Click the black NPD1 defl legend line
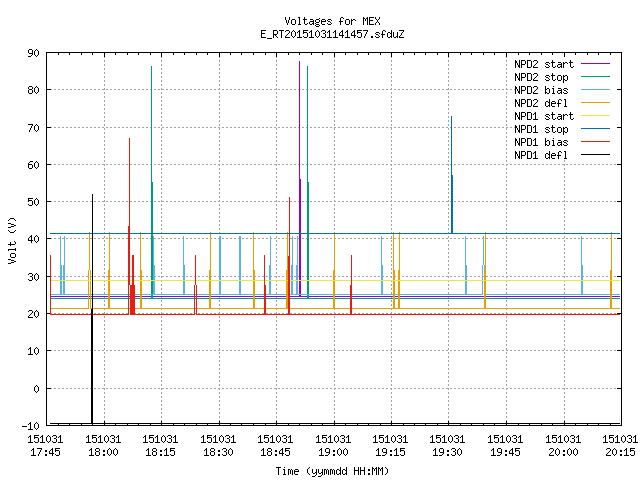 tap(595, 155)
